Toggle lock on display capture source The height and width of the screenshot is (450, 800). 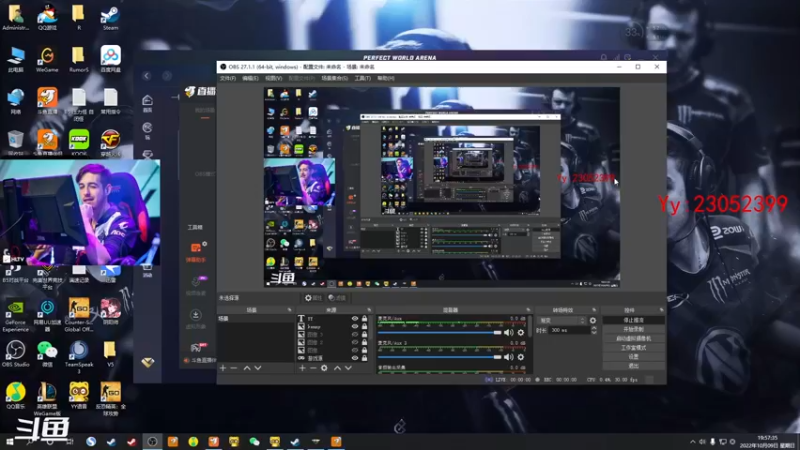pyautogui.click(x=364, y=358)
